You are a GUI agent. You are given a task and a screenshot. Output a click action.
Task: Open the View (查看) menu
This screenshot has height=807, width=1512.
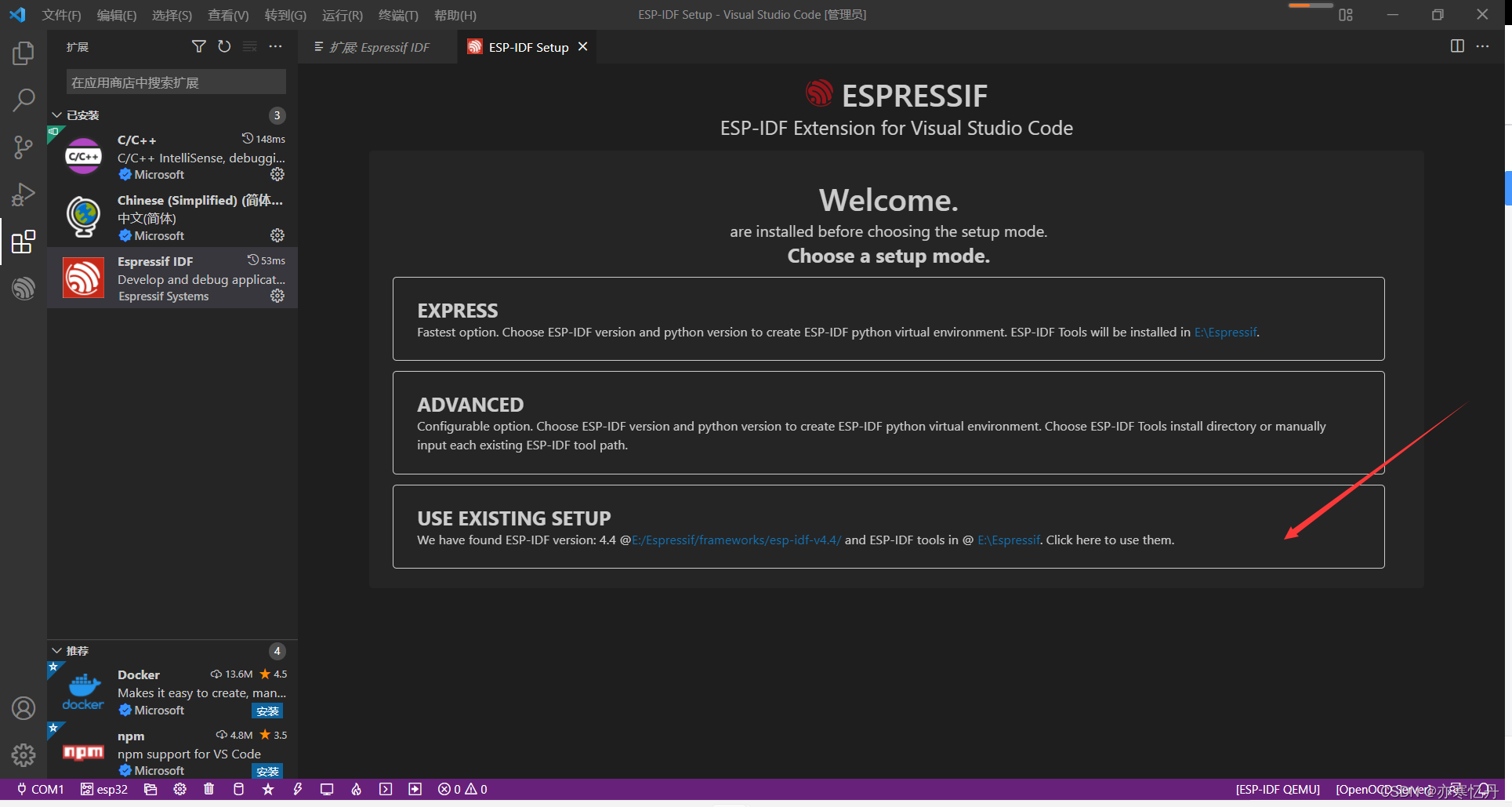click(228, 15)
